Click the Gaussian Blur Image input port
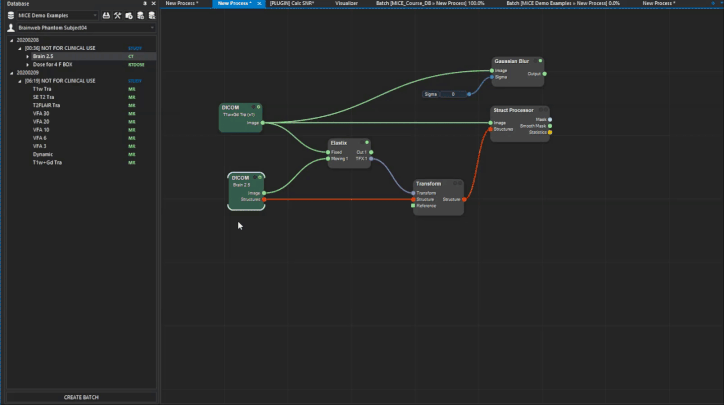This screenshot has width=724, height=405. click(492, 71)
